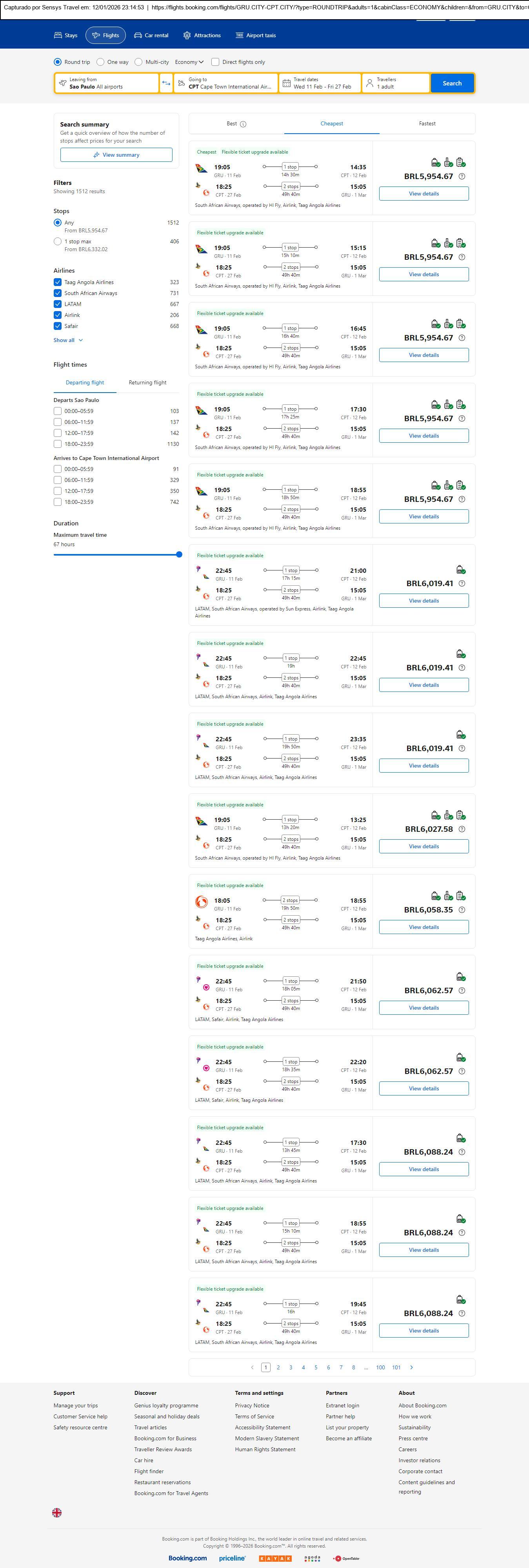Image resolution: width=529 pixels, height=1568 pixels.
Task: Open the Airport taxis section in the top navigation
Action: [255, 35]
